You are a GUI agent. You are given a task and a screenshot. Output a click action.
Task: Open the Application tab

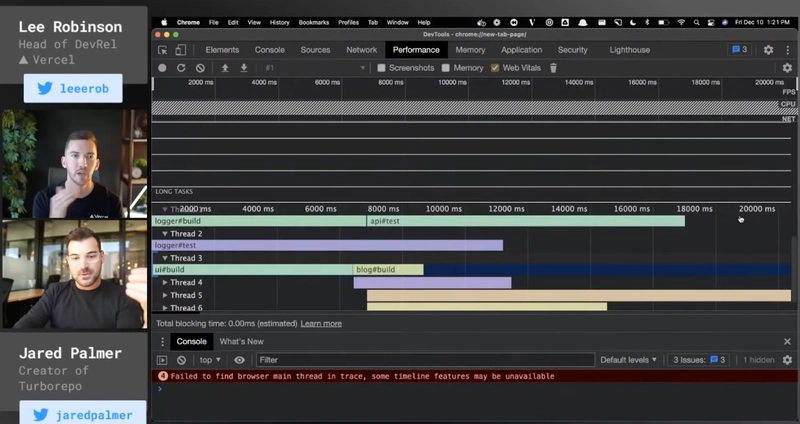pos(521,50)
